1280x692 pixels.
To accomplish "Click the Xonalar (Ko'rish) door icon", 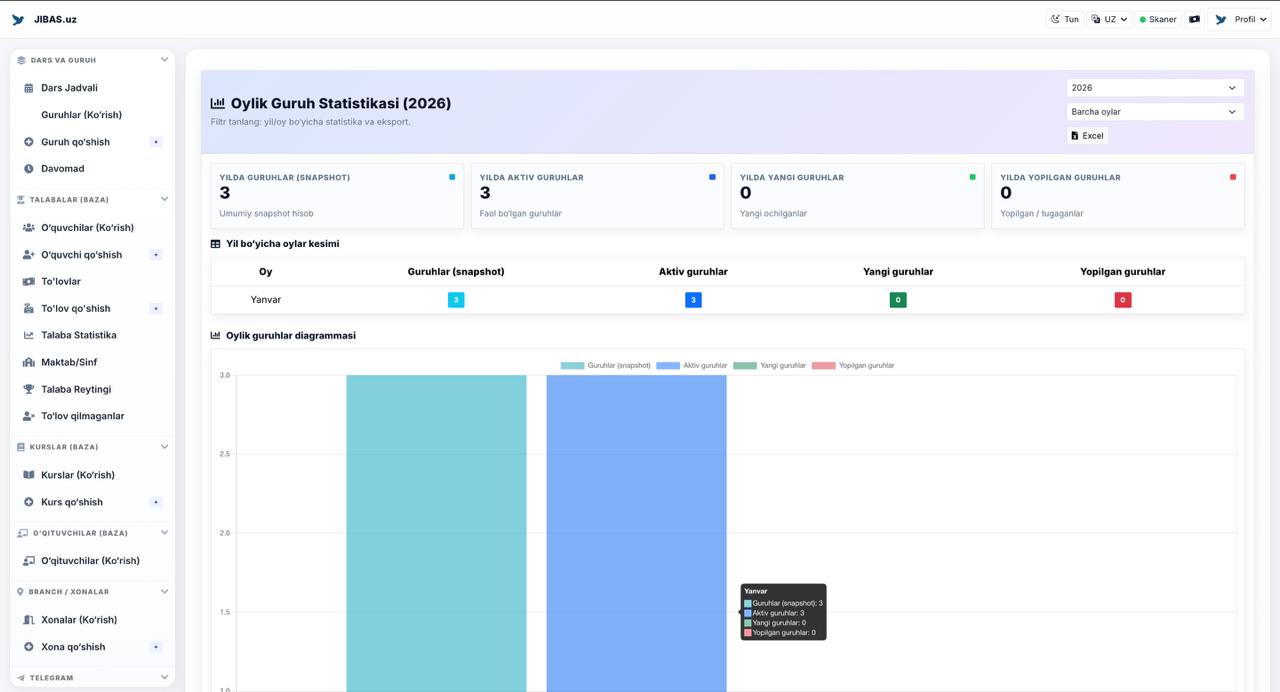I will tap(29, 620).
